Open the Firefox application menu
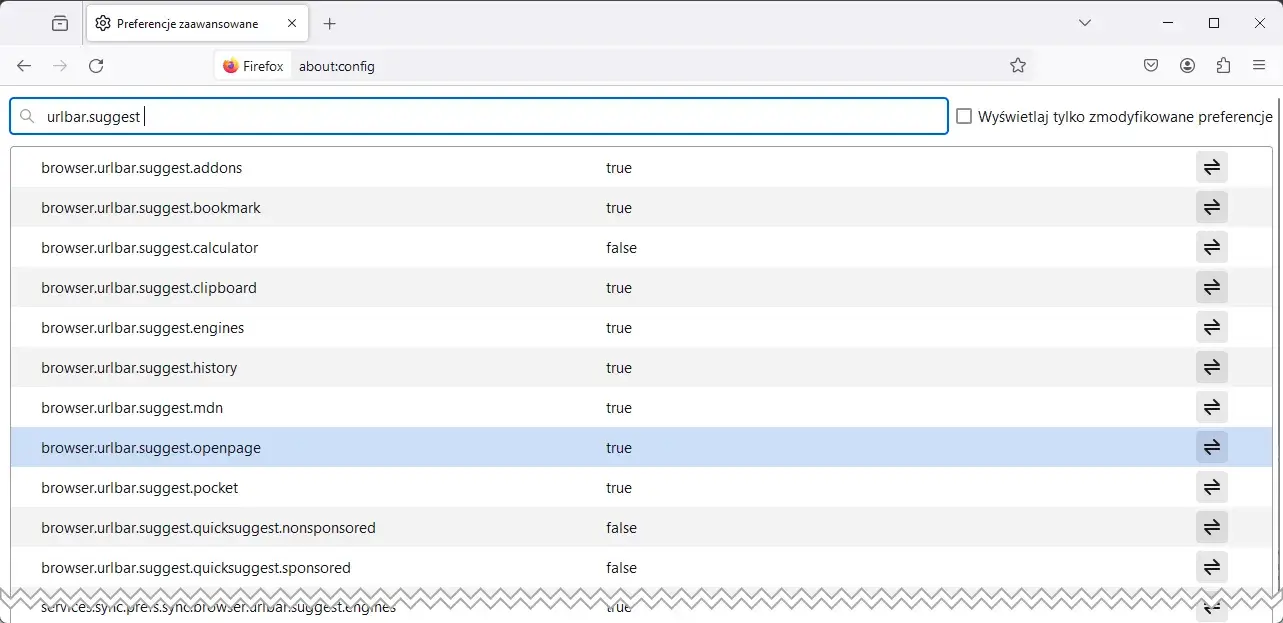The width and height of the screenshot is (1283, 623). click(x=1259, y=66)
